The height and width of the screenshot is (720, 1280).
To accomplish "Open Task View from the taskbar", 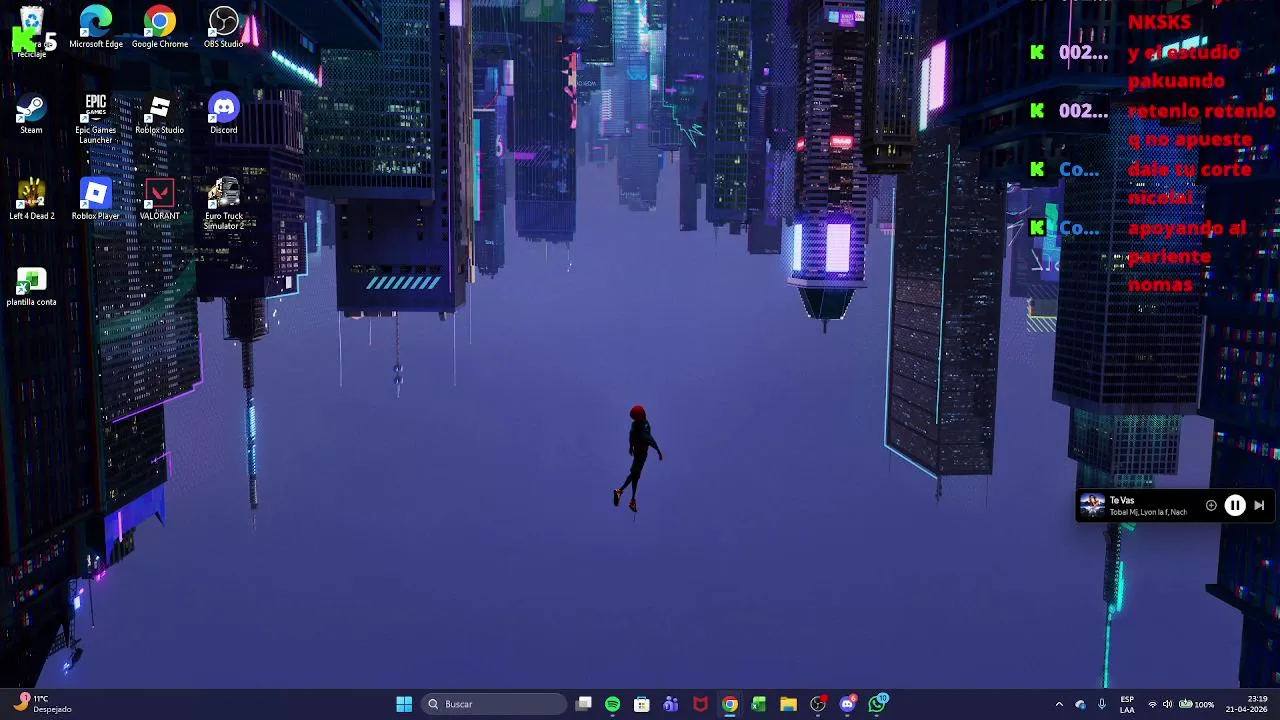I will coord(584,704).
